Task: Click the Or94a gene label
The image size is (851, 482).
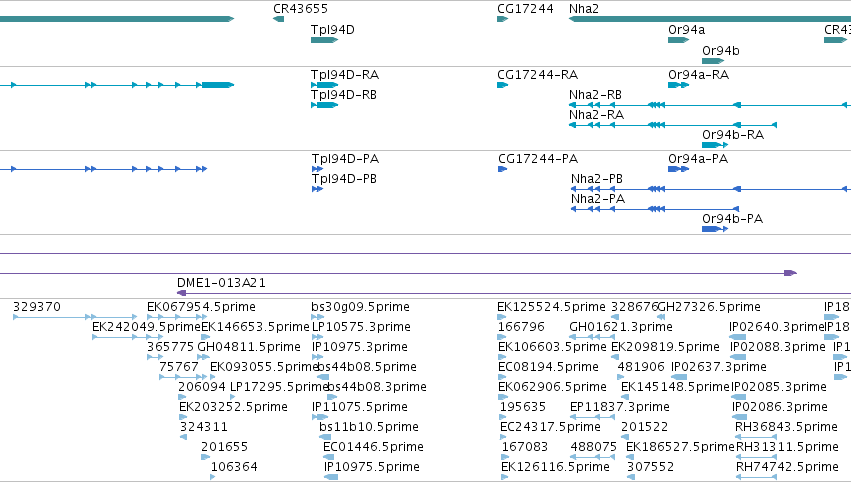Action: pyautogui.click(x=687, y=30)
